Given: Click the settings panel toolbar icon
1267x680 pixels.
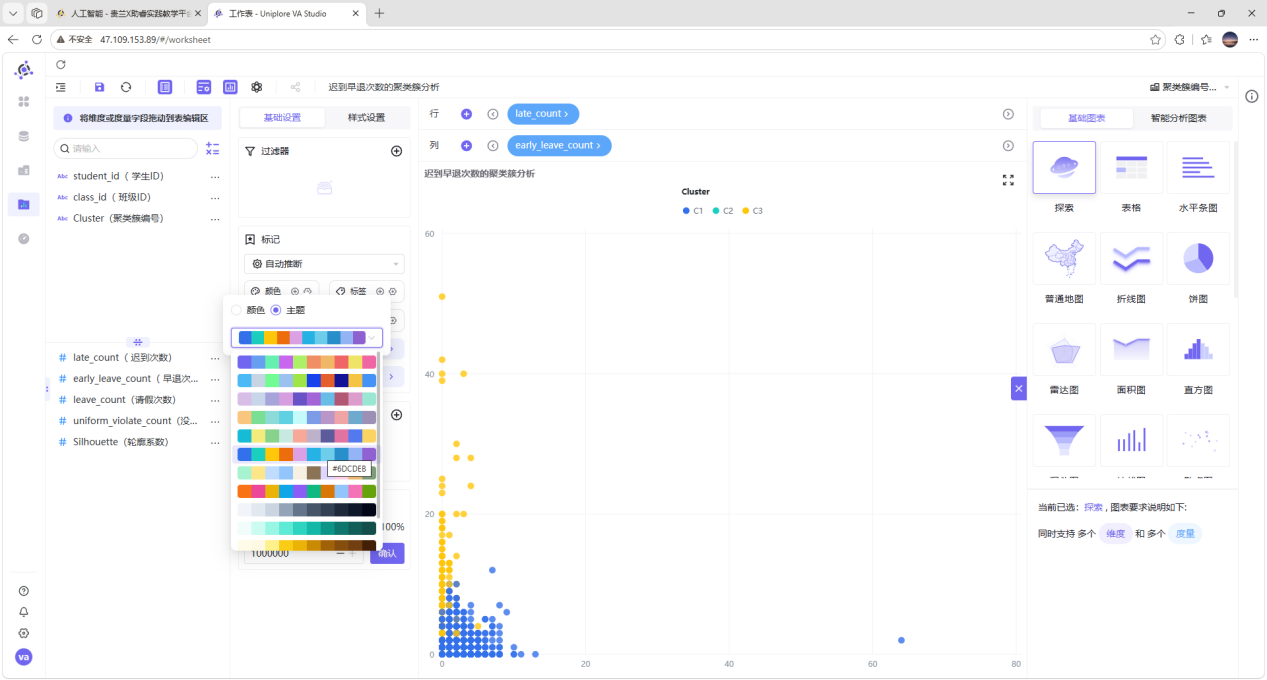Looking at the screenshot, I should point(204,87).
